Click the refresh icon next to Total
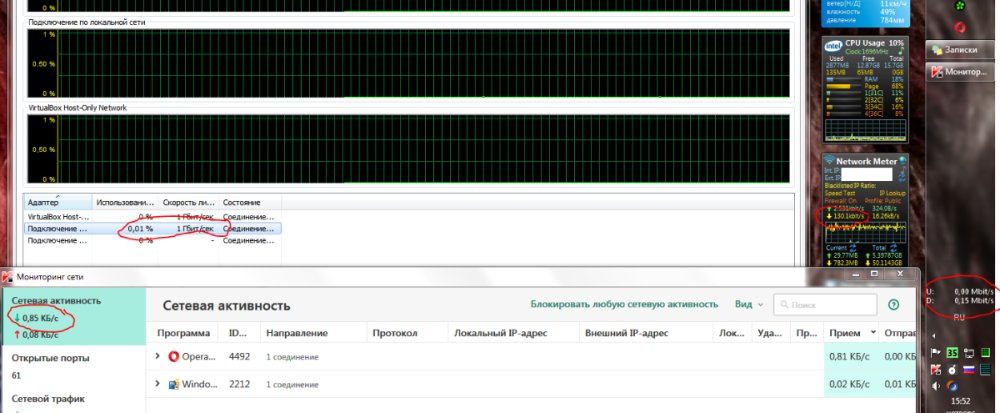The height and width of the screenshot is (413, 1000). pos(892,247)
